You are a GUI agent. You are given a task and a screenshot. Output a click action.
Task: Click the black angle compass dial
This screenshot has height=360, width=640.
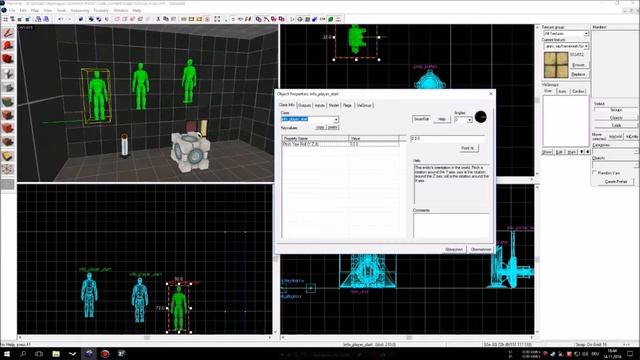click(481, 117)
